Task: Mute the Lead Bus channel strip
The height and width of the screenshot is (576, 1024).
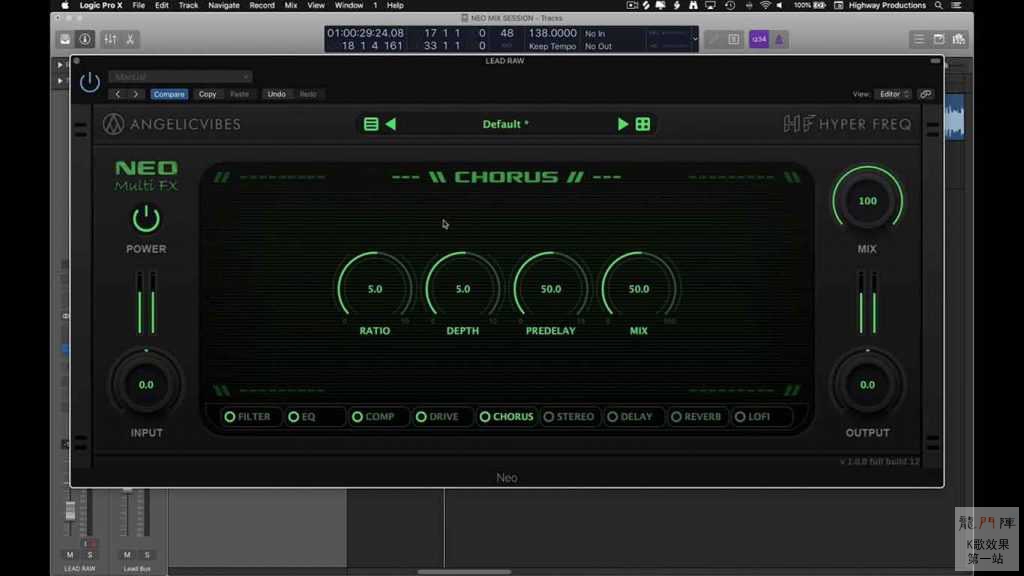Action: coord(127,554)
